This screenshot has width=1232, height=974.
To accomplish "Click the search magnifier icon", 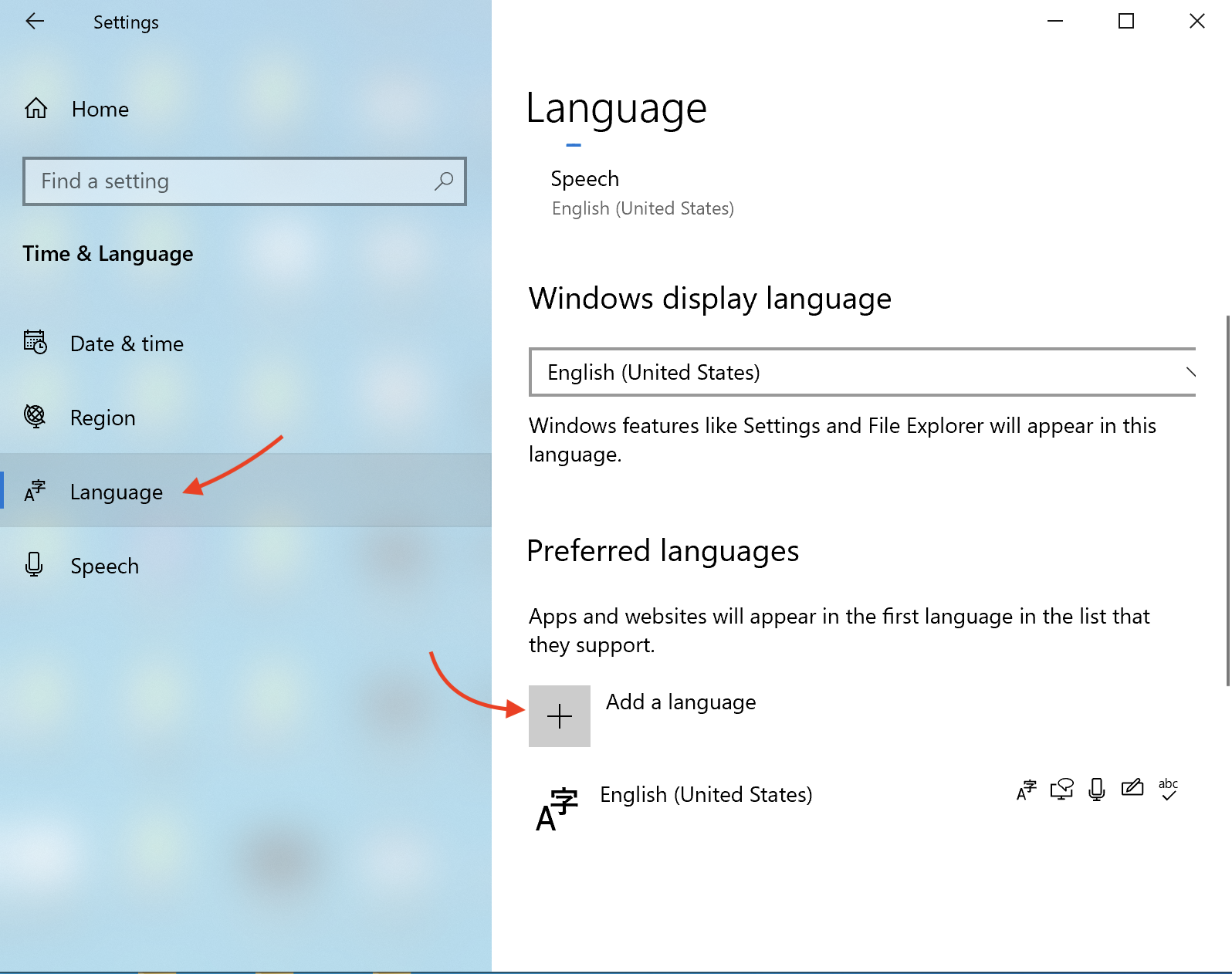I will click(x=444, y=181).
